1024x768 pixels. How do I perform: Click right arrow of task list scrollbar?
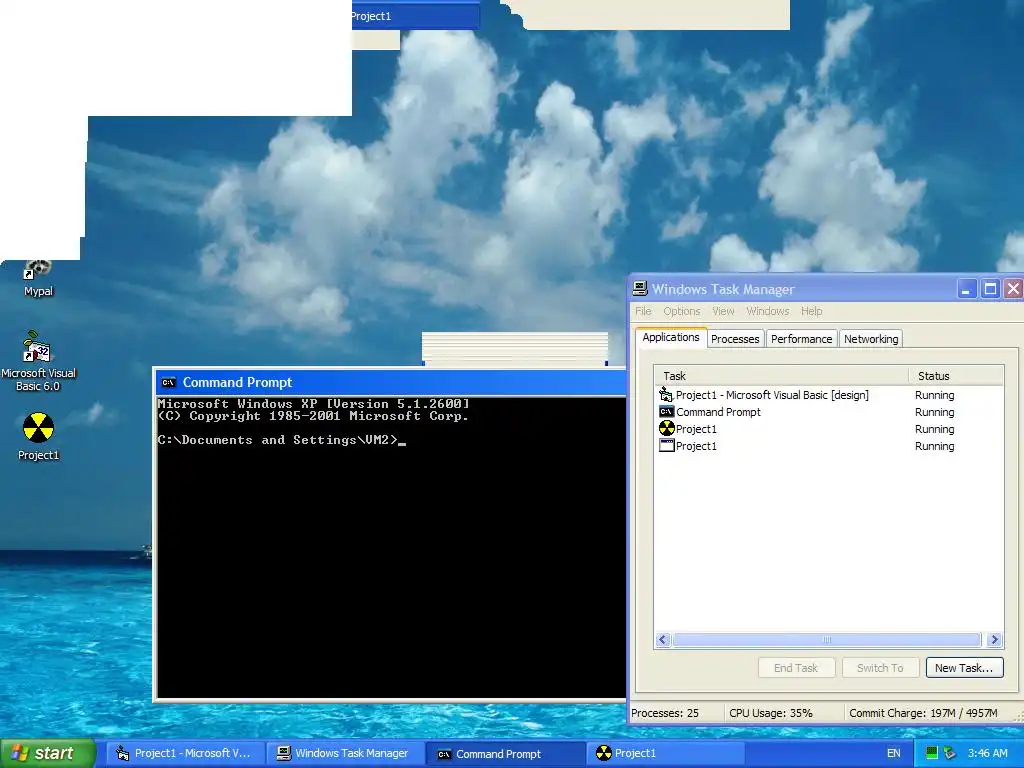[x=995, y=639]
